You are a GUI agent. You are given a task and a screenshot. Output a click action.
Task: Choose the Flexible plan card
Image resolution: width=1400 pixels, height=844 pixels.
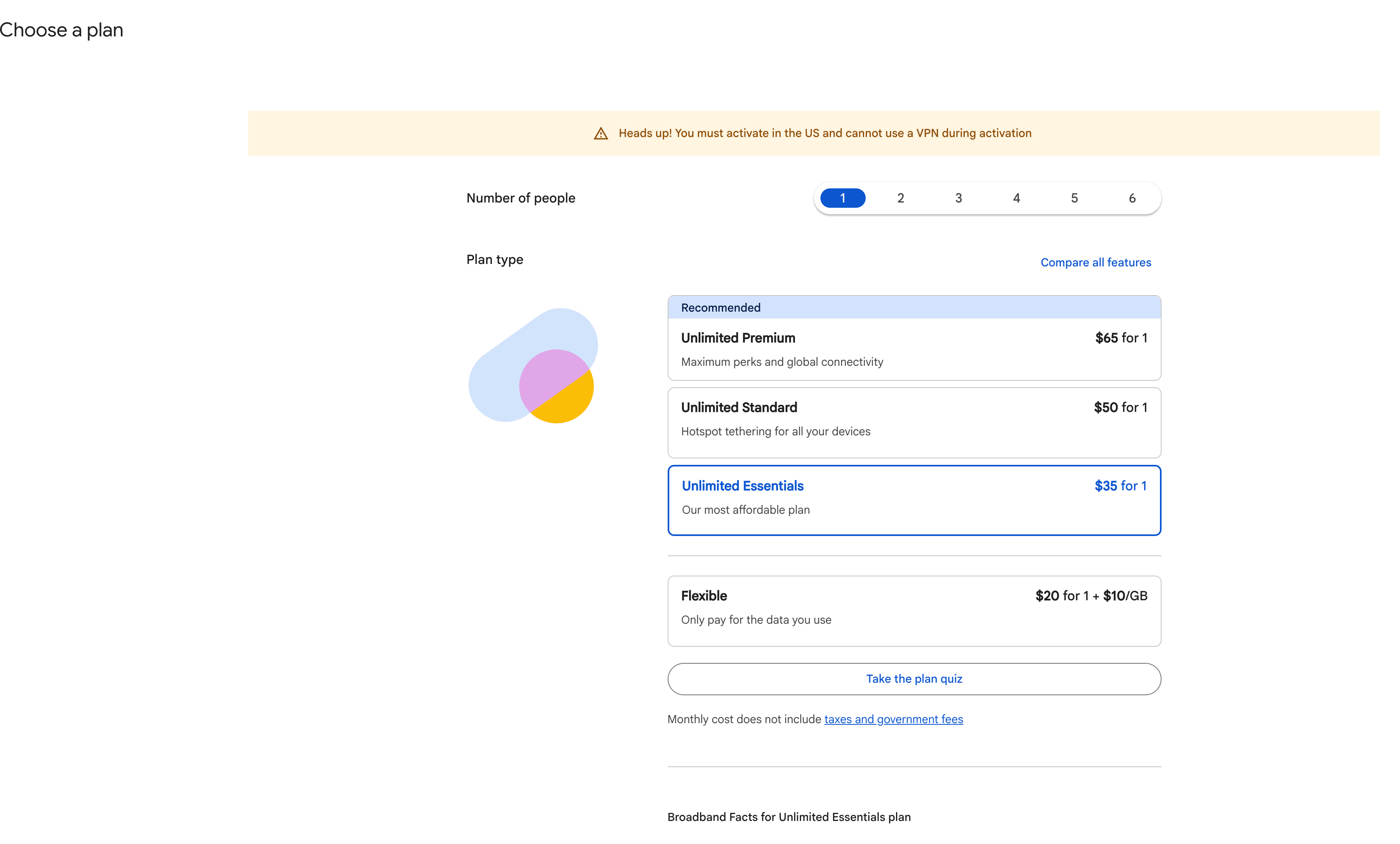(914, 610)
